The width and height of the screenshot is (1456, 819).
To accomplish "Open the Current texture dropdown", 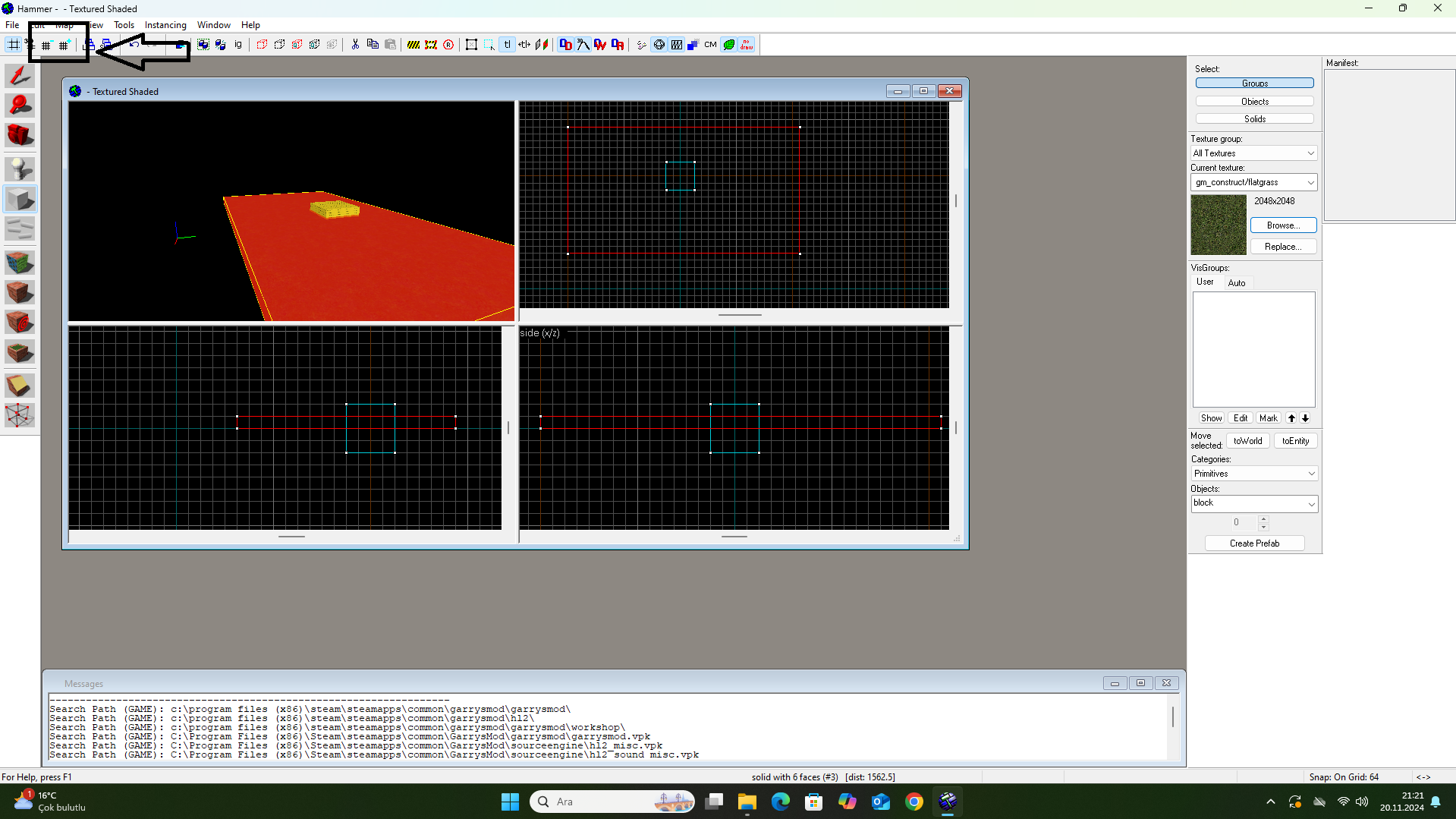I will [1253, 182].
